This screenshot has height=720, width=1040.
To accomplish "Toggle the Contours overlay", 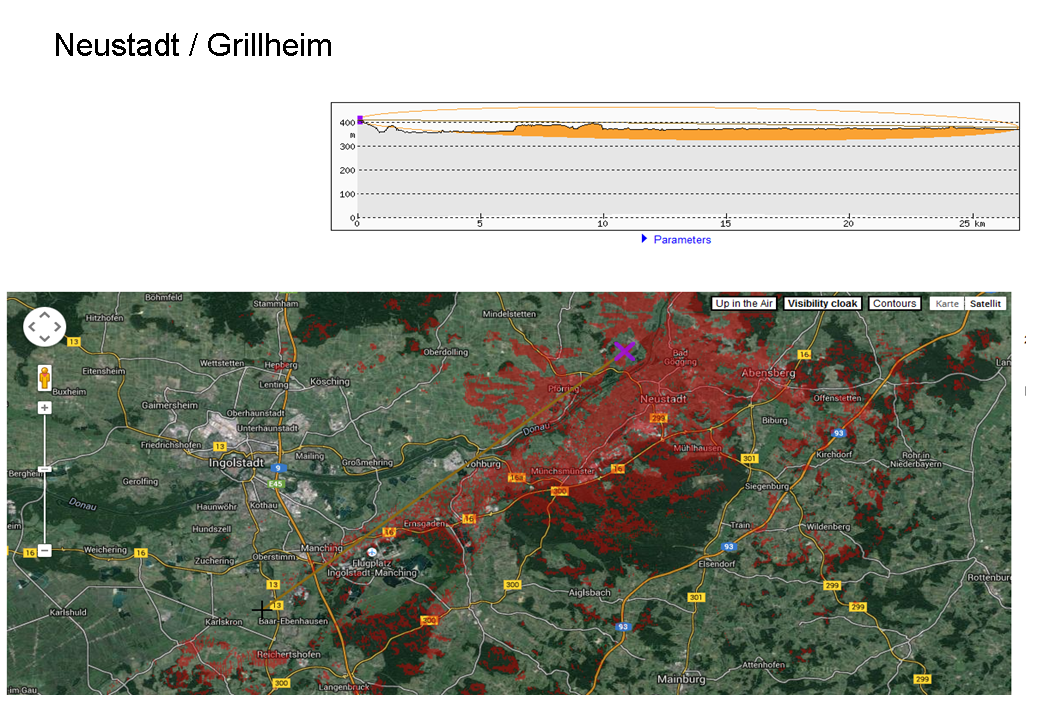I will tap(893, 303).
